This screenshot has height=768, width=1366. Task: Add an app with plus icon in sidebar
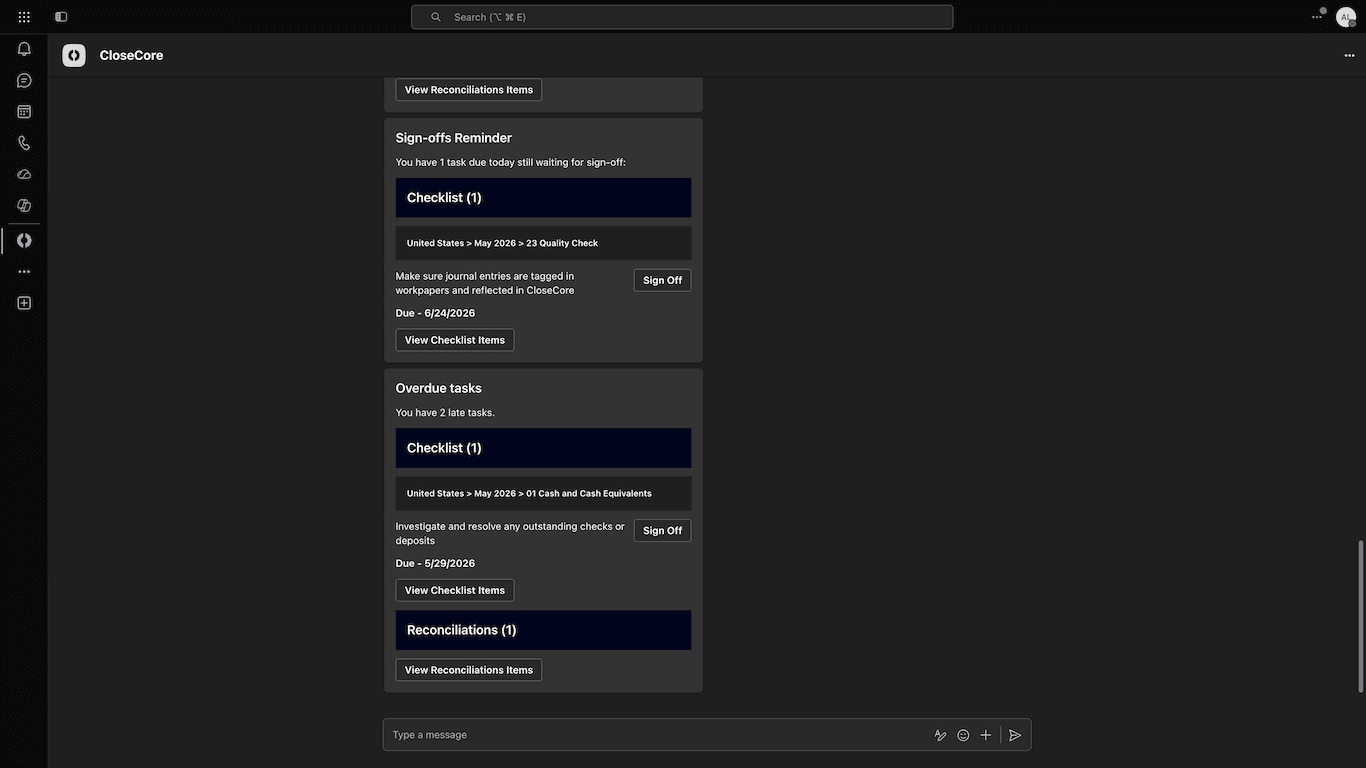[x=24, y=303]
